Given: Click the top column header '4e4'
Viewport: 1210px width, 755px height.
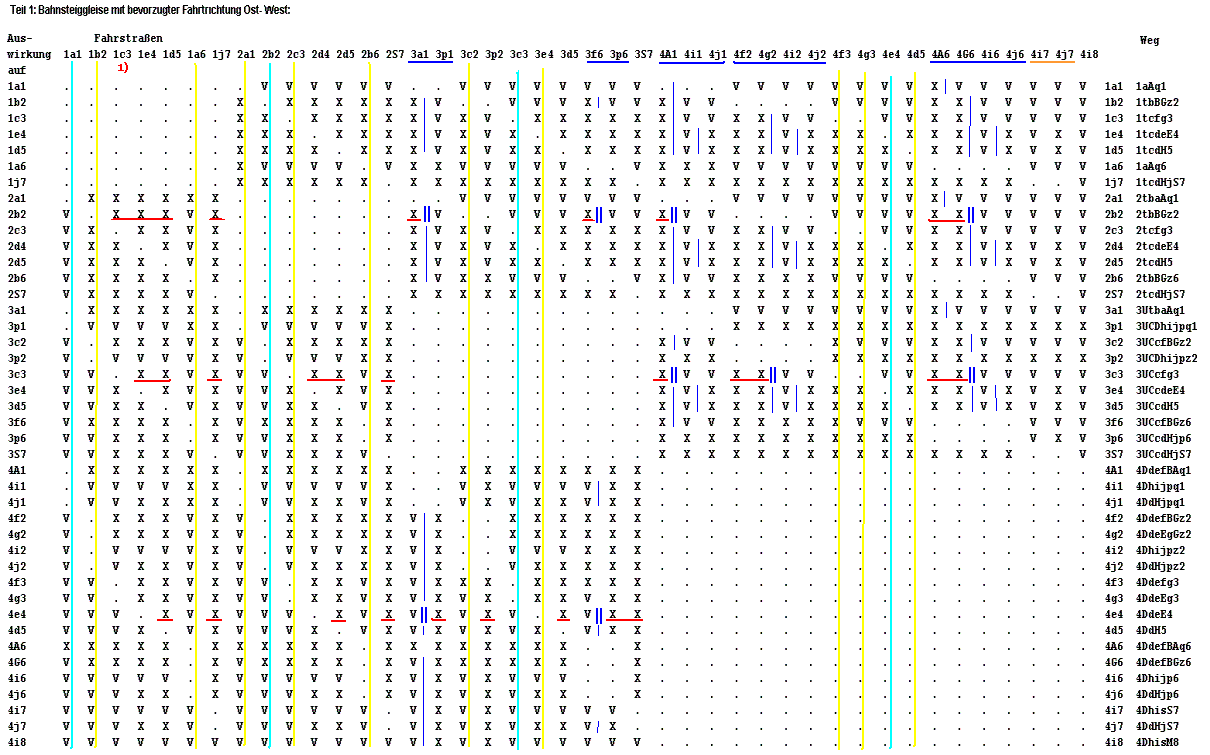Looking at the screenshot, I should pos(891,54).
